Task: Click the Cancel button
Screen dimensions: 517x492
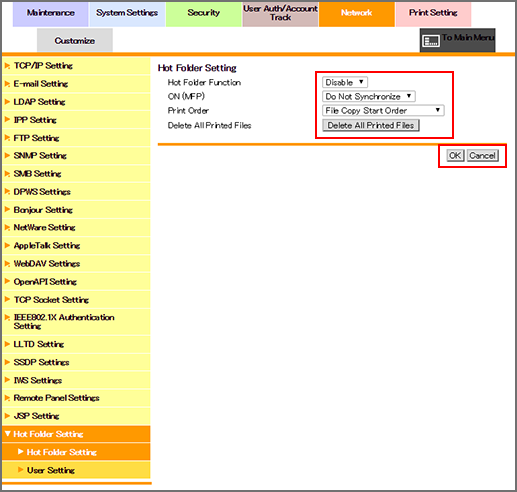Action: tap(482, 155)
